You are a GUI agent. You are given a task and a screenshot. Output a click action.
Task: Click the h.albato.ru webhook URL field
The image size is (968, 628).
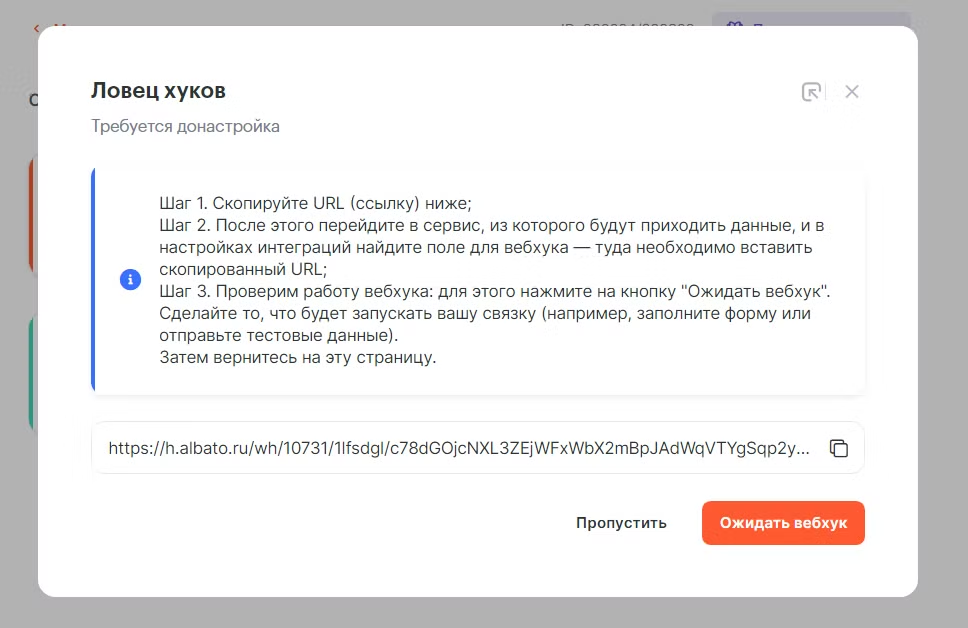point(460,448)
